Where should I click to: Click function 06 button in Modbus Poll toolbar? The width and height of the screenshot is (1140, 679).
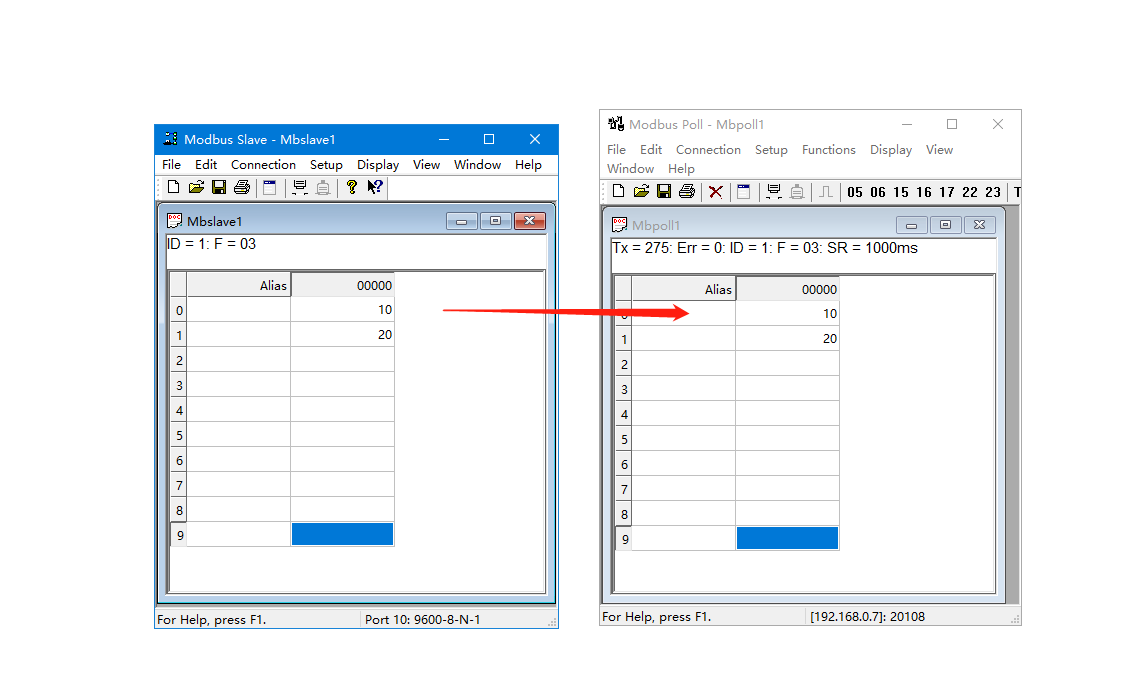click(x=878, y=192)
